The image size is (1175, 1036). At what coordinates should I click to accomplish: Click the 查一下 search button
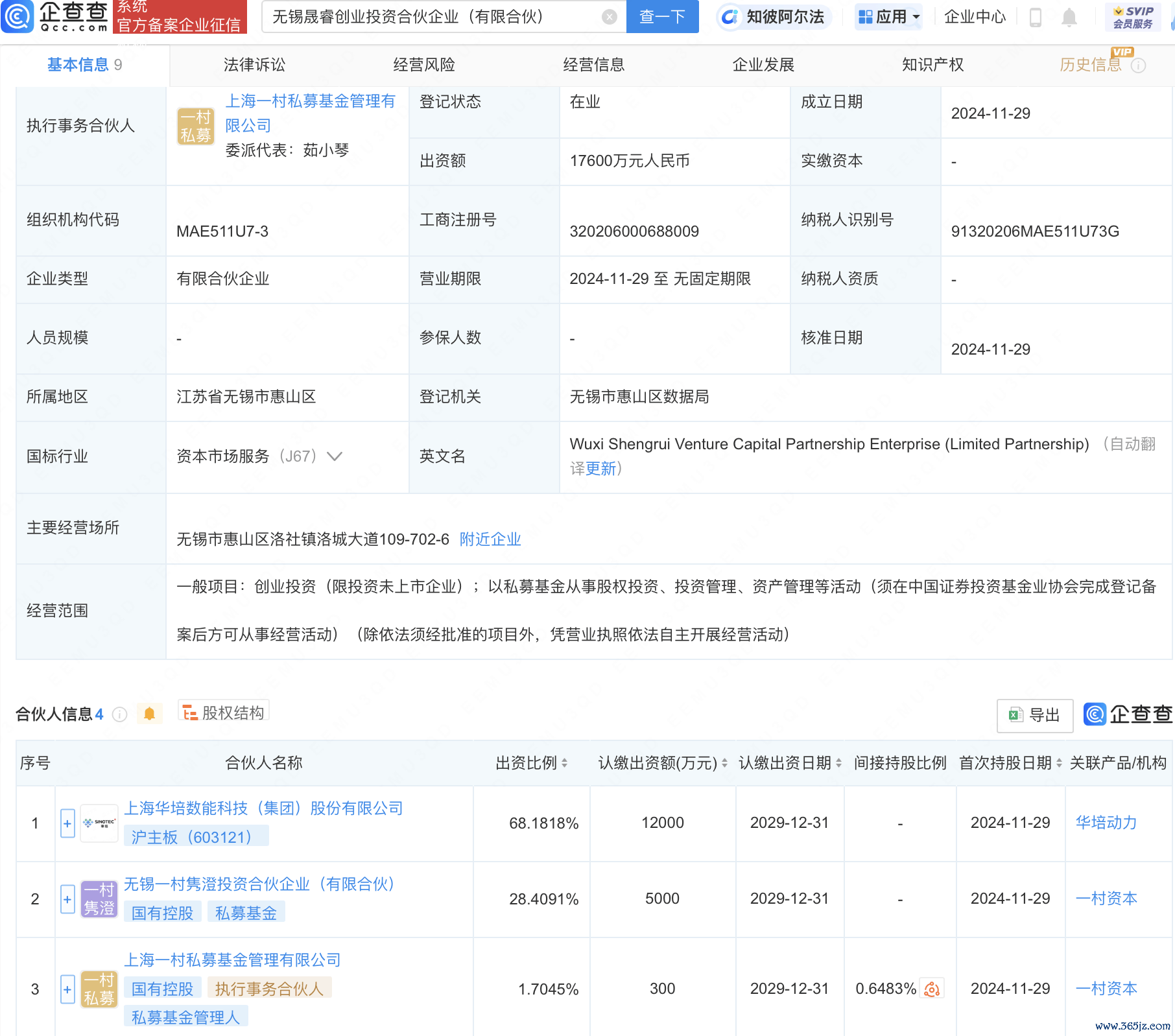(x=662, y=17)
